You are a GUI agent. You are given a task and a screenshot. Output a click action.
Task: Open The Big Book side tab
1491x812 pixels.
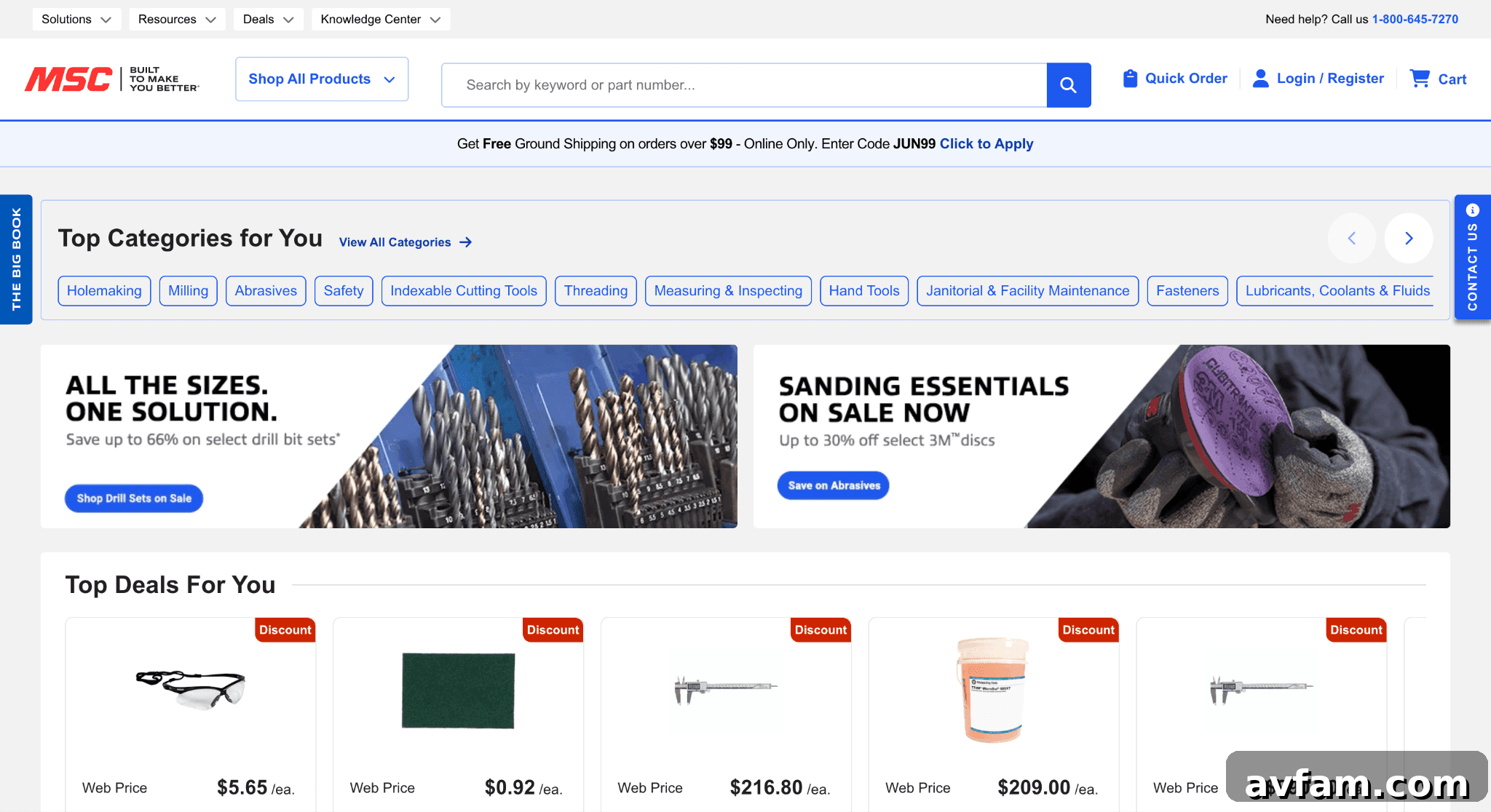[16, 259]
